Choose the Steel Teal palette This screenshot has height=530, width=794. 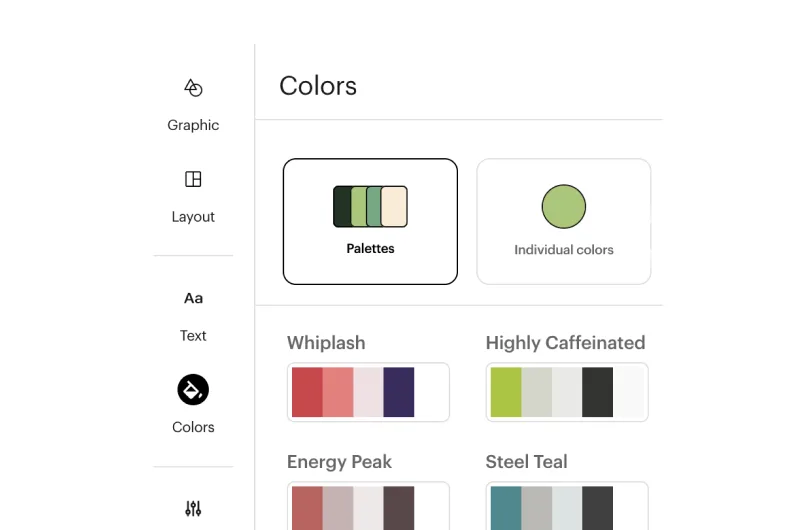click(x=567, y=506)
